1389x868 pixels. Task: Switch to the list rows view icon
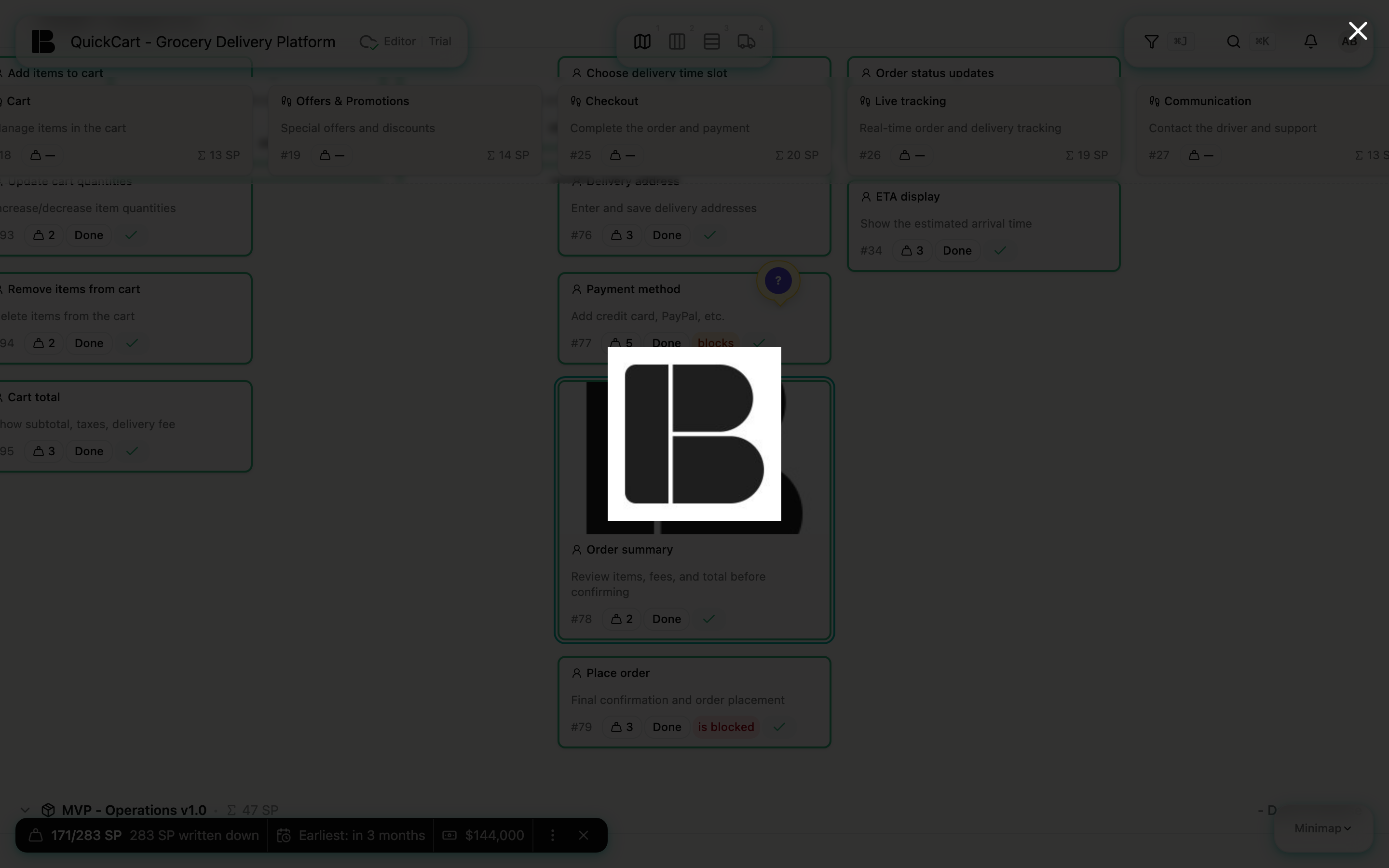[712, 41]
